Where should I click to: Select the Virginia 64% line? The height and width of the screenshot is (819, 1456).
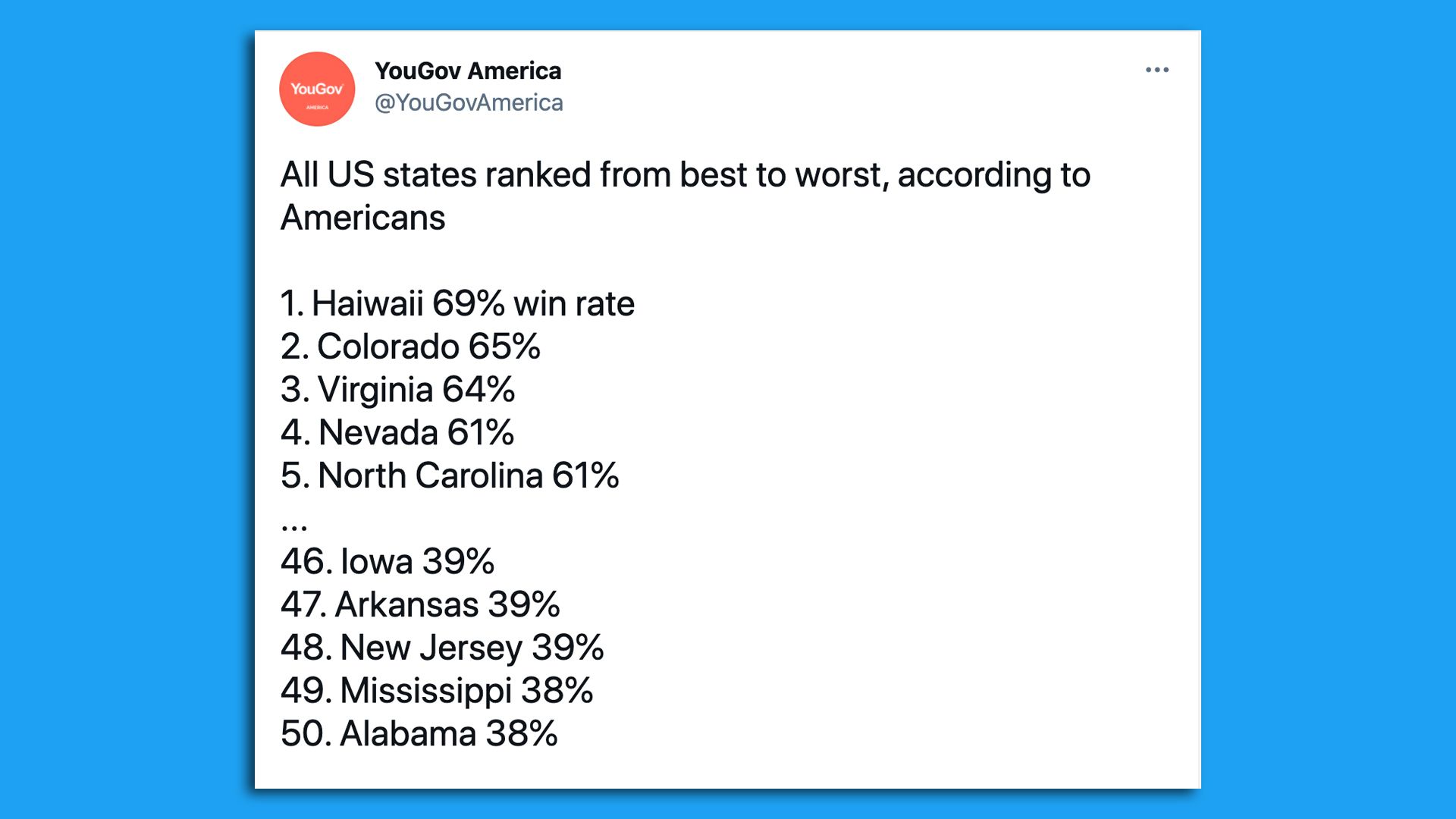(397, 389)
